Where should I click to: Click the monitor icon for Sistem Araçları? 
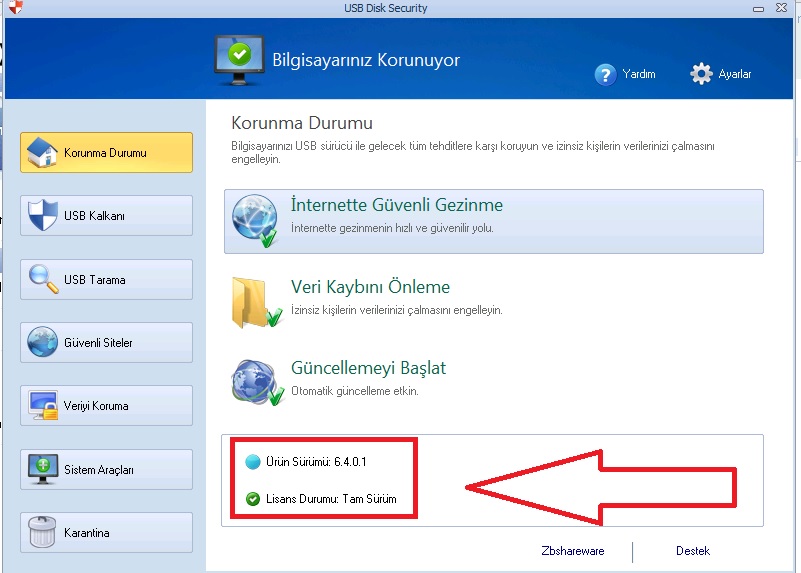[43, 469]
